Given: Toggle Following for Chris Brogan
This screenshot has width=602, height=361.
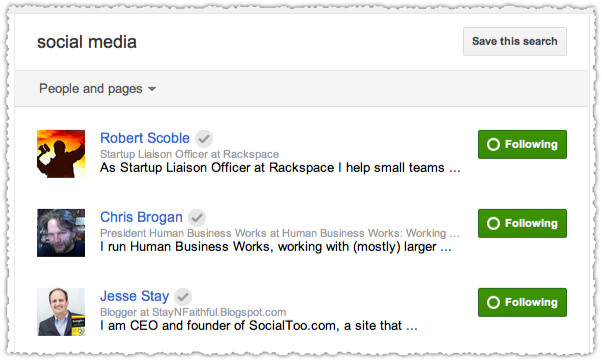Looking at the screenshot, I should point(522,224).
